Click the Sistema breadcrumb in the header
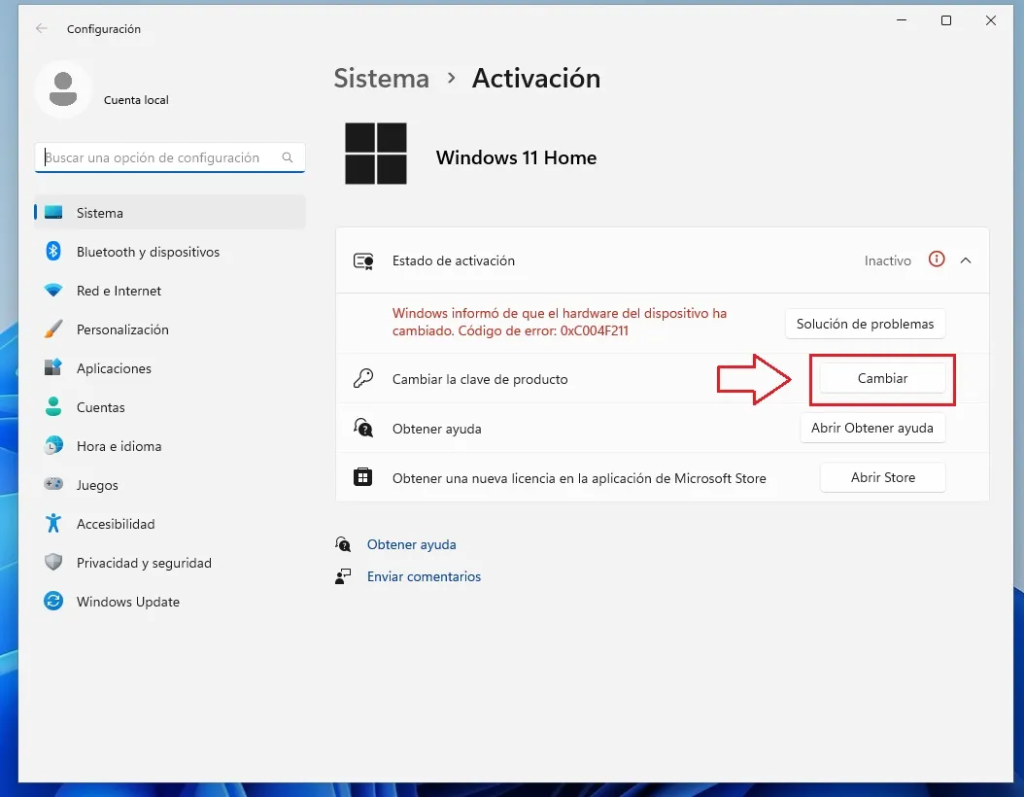 [381, 78]
